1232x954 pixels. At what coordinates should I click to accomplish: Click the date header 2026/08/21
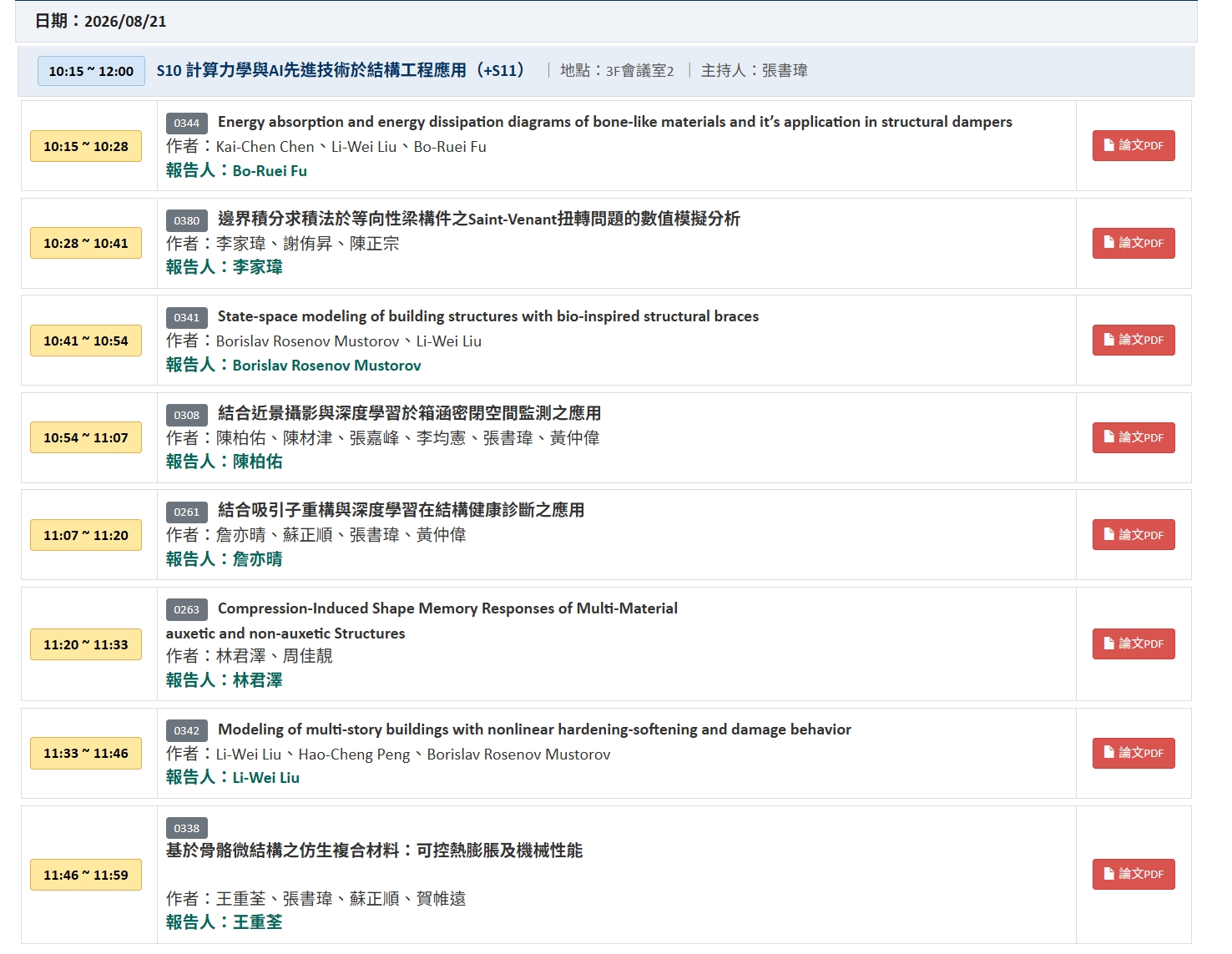100,21
